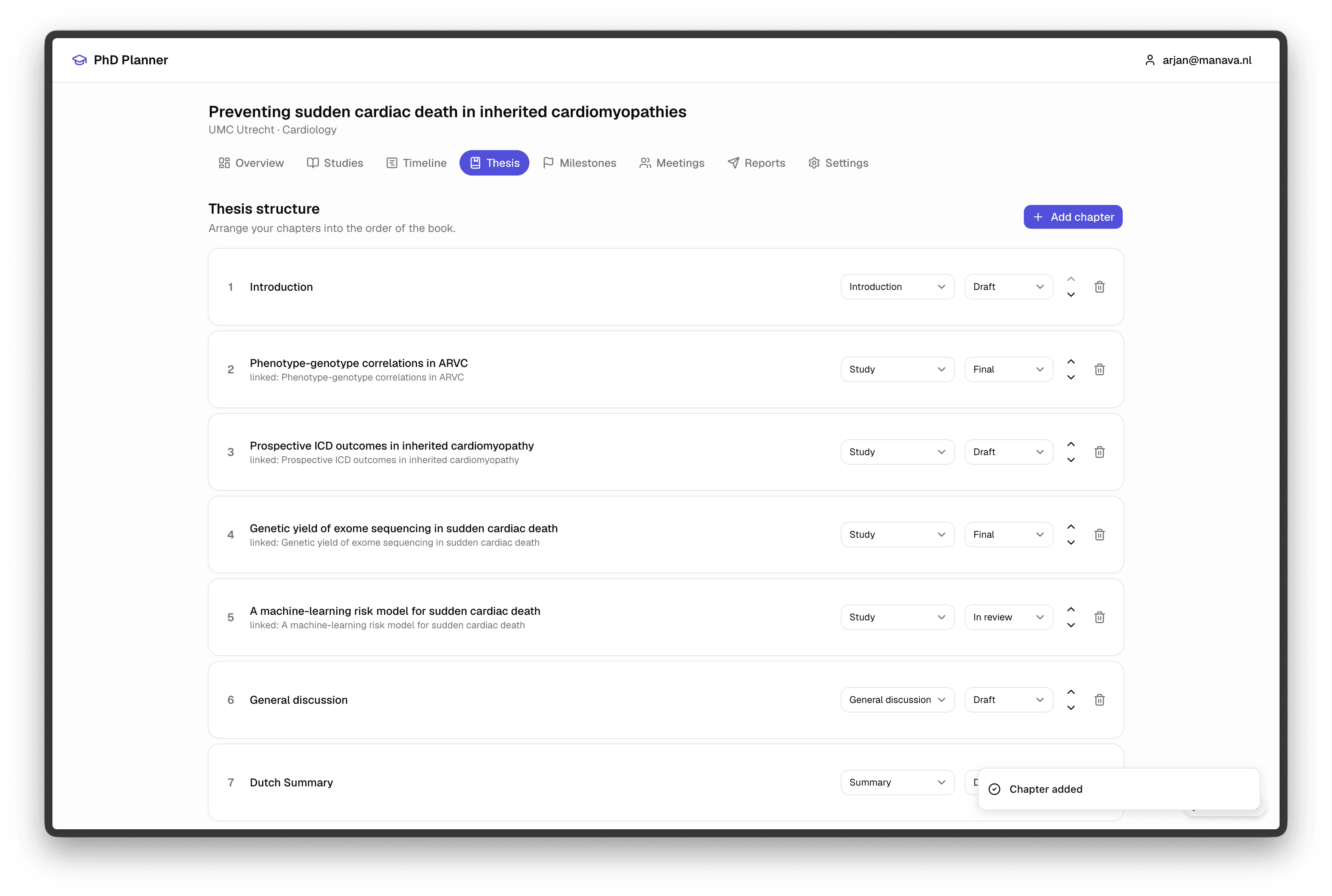Open status dropdown for Phenotype-genotype ARVC chapter
The image size is (1332, 896).
1009,369
